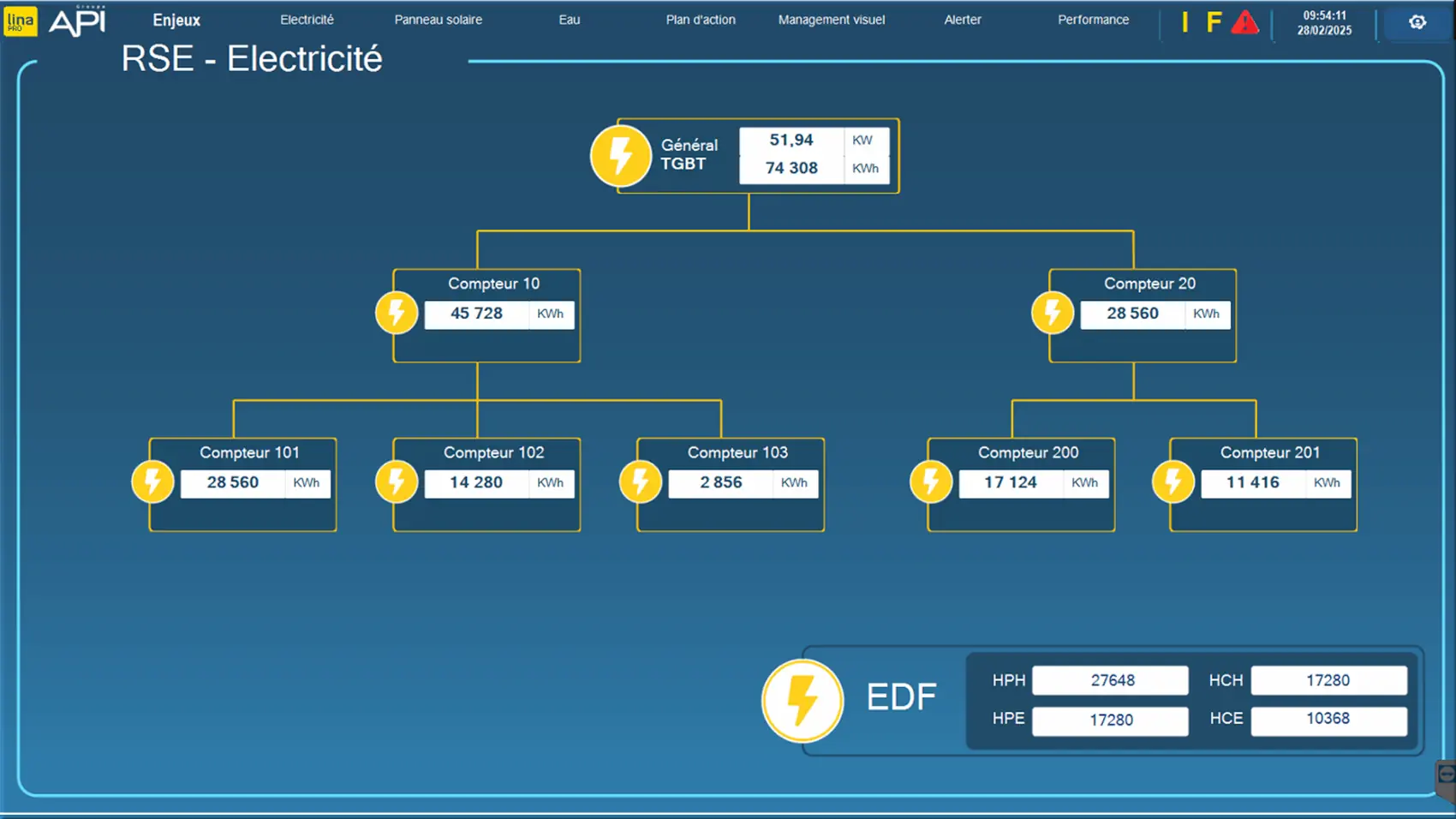Click the Général TGBT lightning bolt icon

pyautogui.click(x=621, y=156)
